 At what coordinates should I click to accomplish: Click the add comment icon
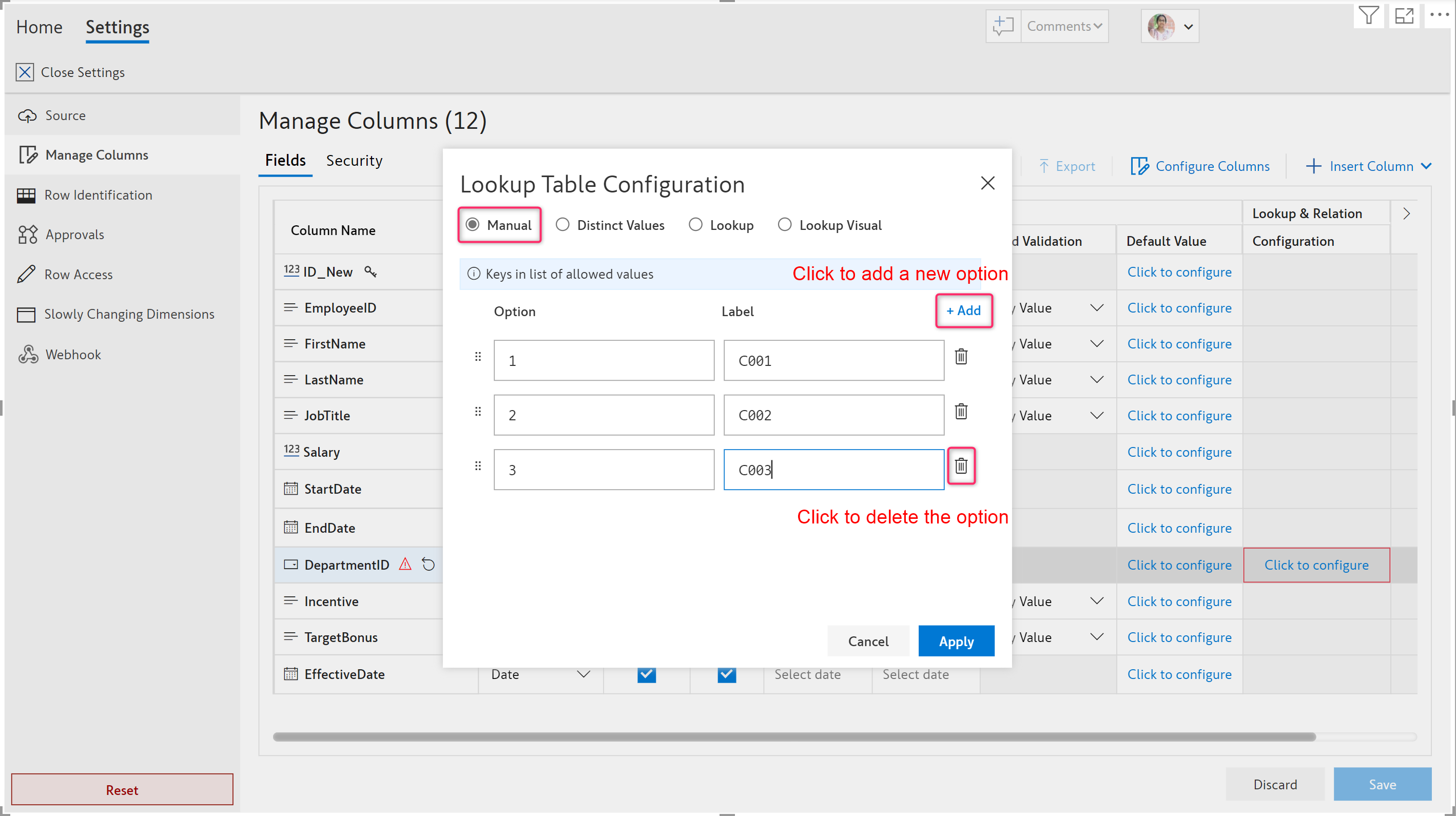tap(1003, 26)
